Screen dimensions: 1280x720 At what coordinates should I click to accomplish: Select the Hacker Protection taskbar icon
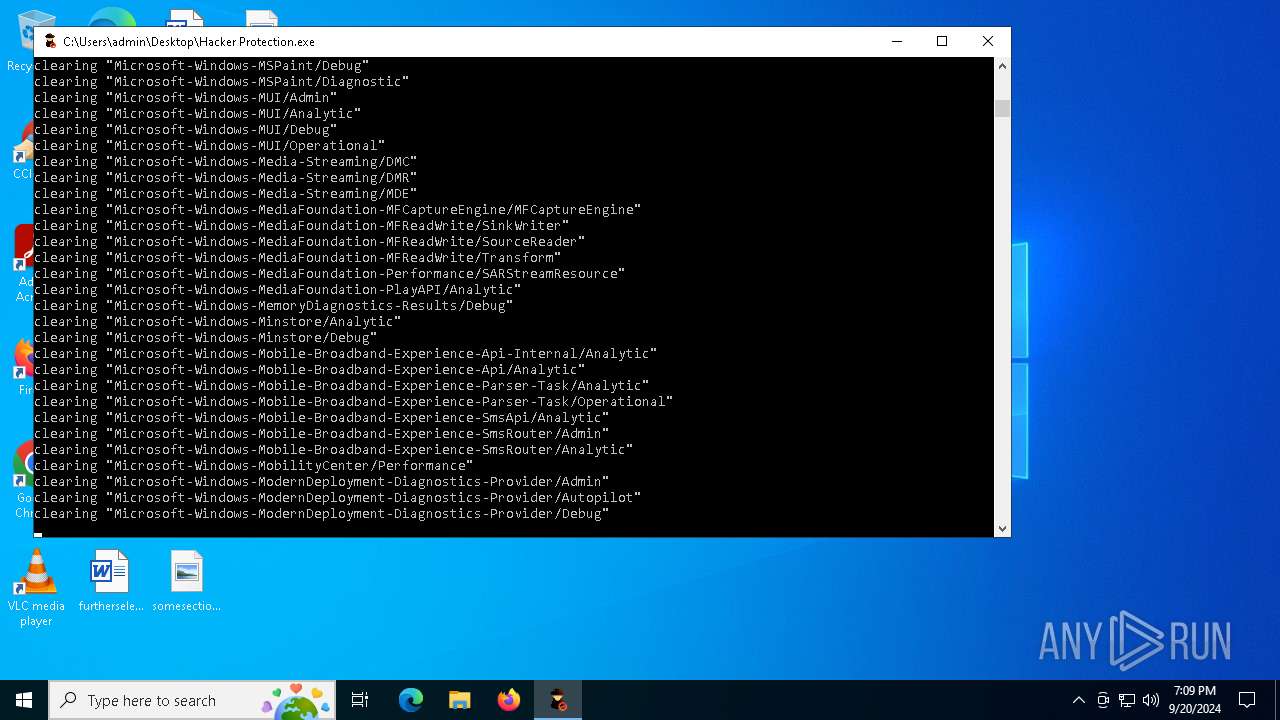pyautogui.click(x=558, y=700)
